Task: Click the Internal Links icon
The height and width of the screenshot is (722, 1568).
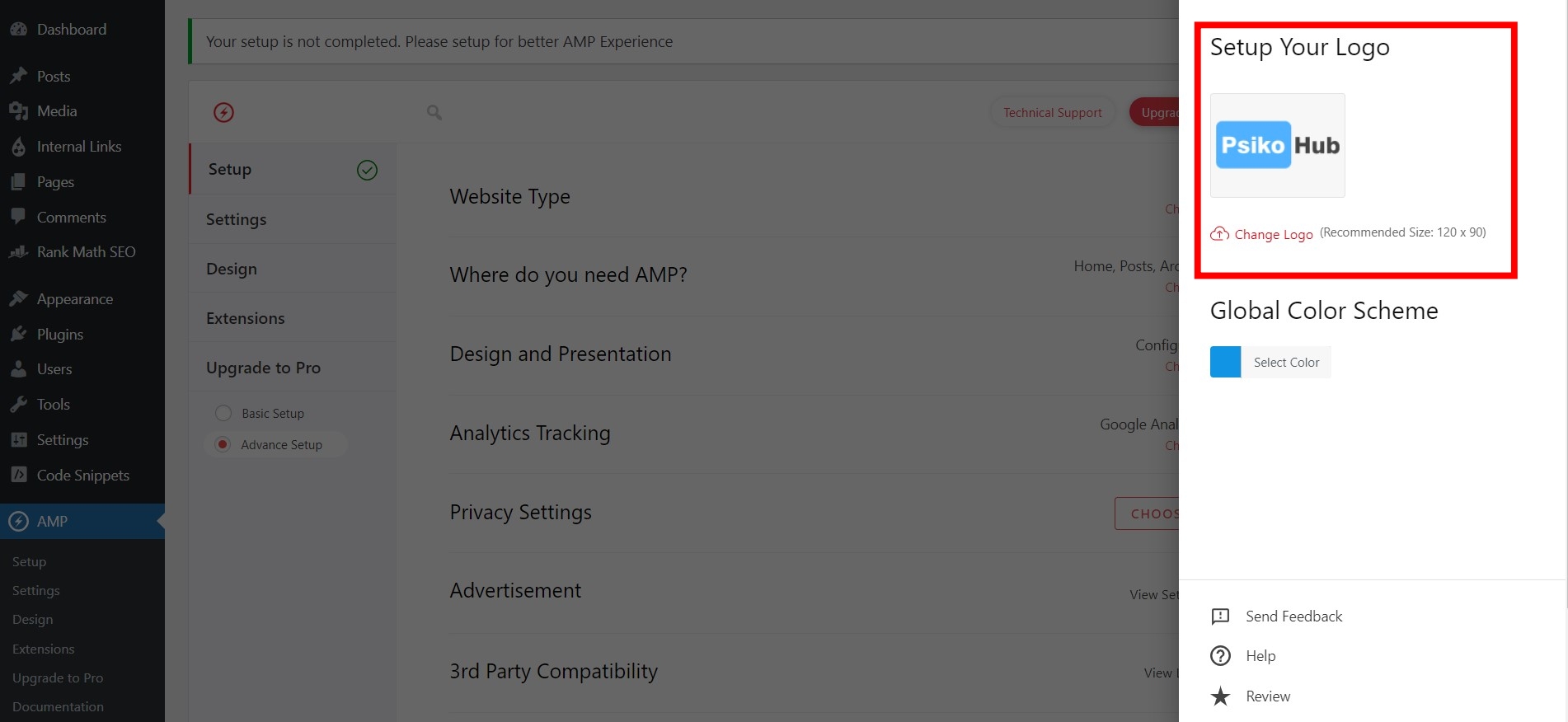Action: [18, 147]
